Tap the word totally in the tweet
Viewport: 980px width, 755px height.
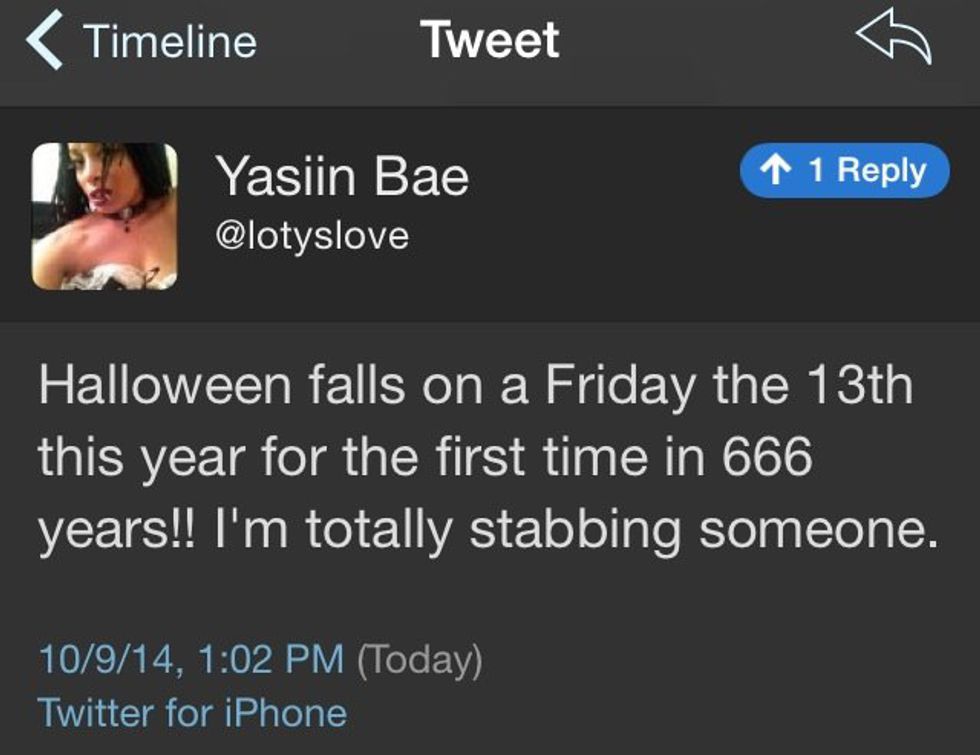pyautogui.click(x=380, y=531)
